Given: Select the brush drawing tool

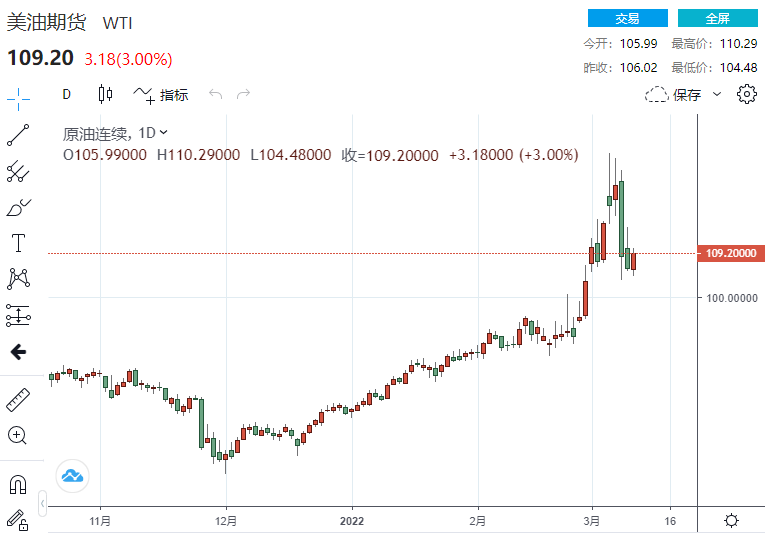Looking at the screenshot, I should (18, 207).
